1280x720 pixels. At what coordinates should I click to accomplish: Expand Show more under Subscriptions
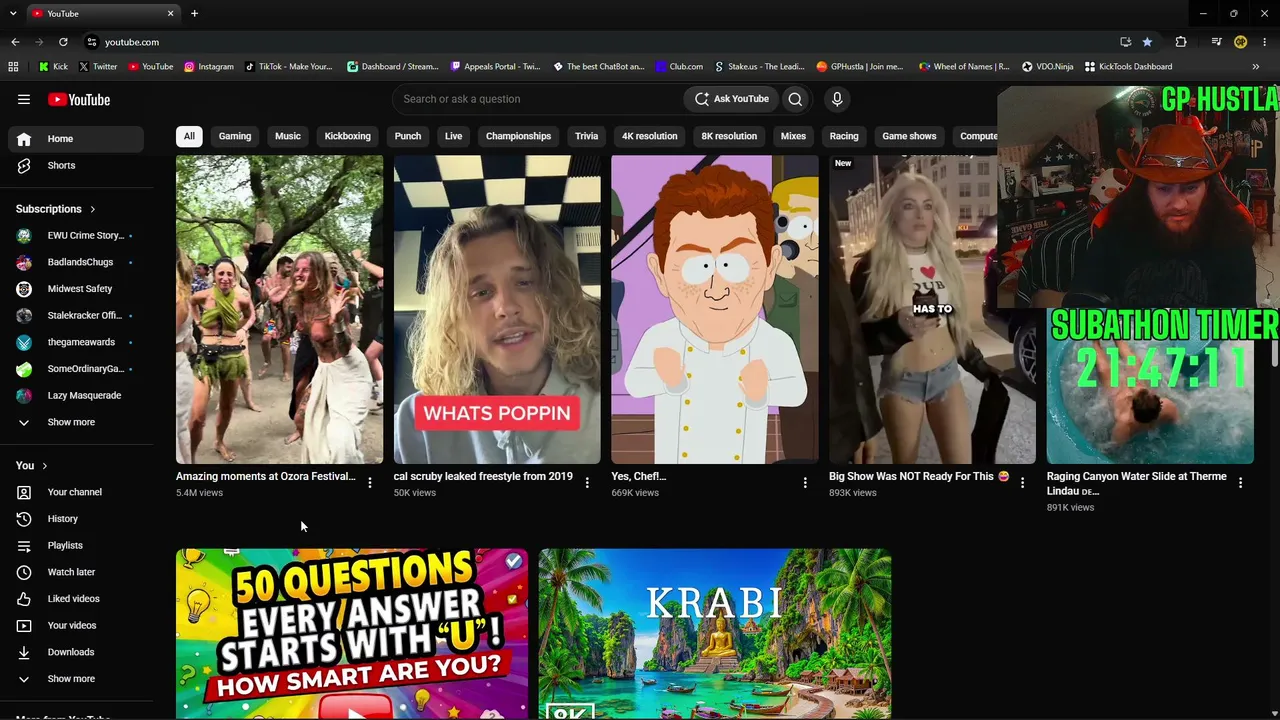(x=72, y=422)
